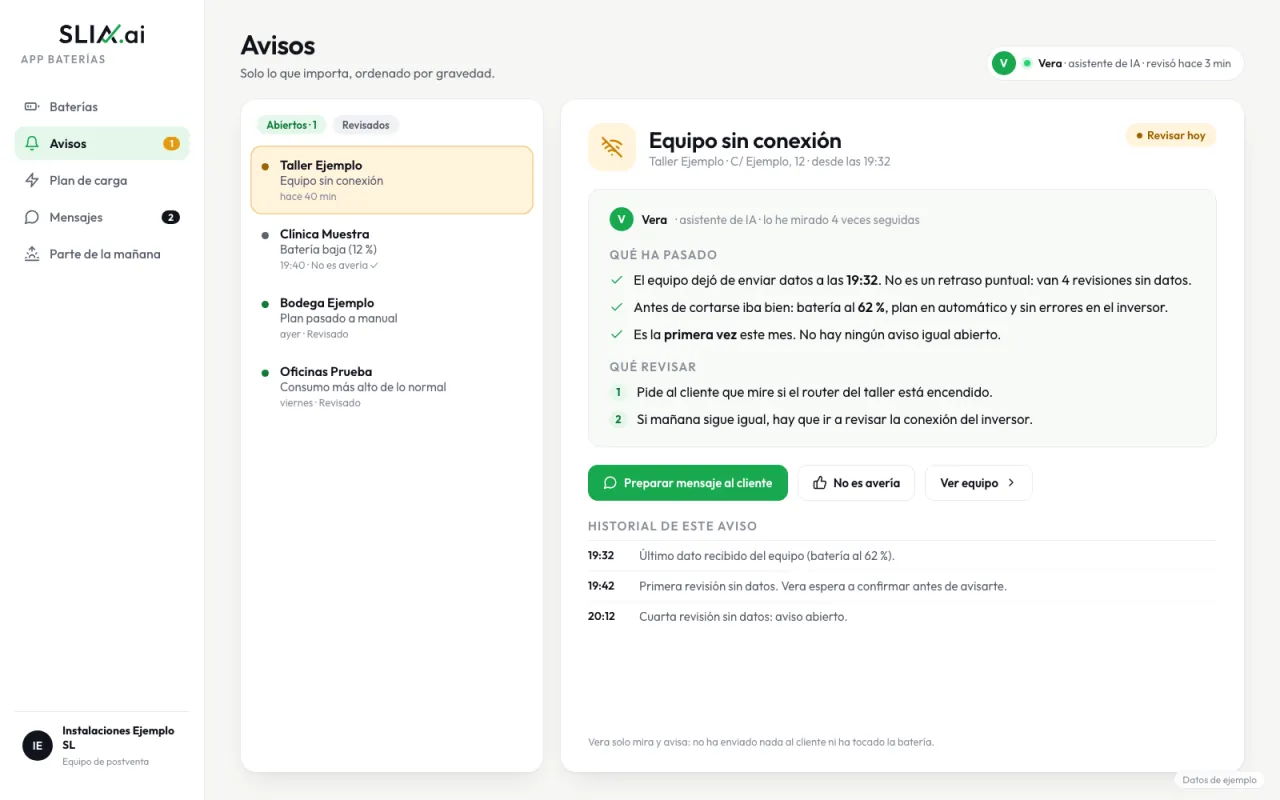Click the battery icon beside Baterías

pos(32,107)
